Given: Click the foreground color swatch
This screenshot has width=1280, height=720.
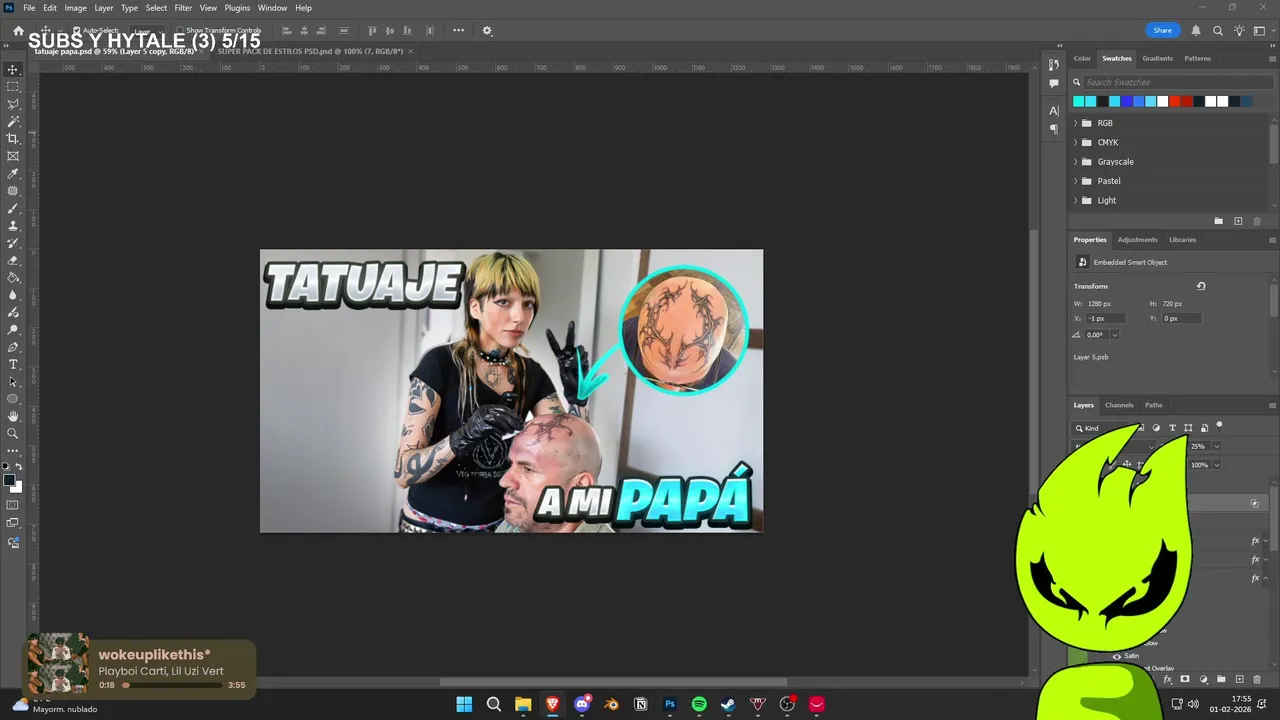Looking at the screenshot, I should click(9, 480).
